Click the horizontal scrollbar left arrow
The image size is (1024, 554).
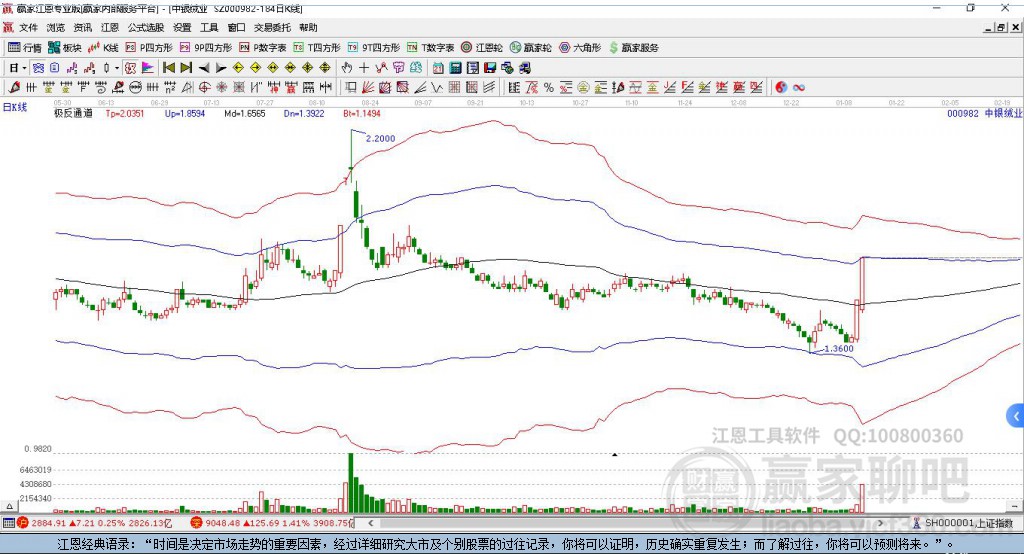pyautogui.click(x=370, y=523)
